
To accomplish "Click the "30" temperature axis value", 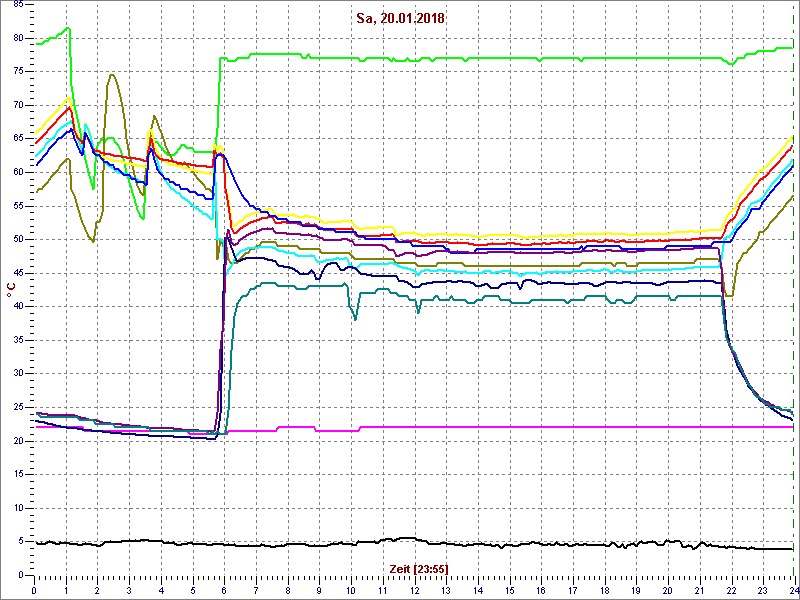I will [x=17, y=374].
